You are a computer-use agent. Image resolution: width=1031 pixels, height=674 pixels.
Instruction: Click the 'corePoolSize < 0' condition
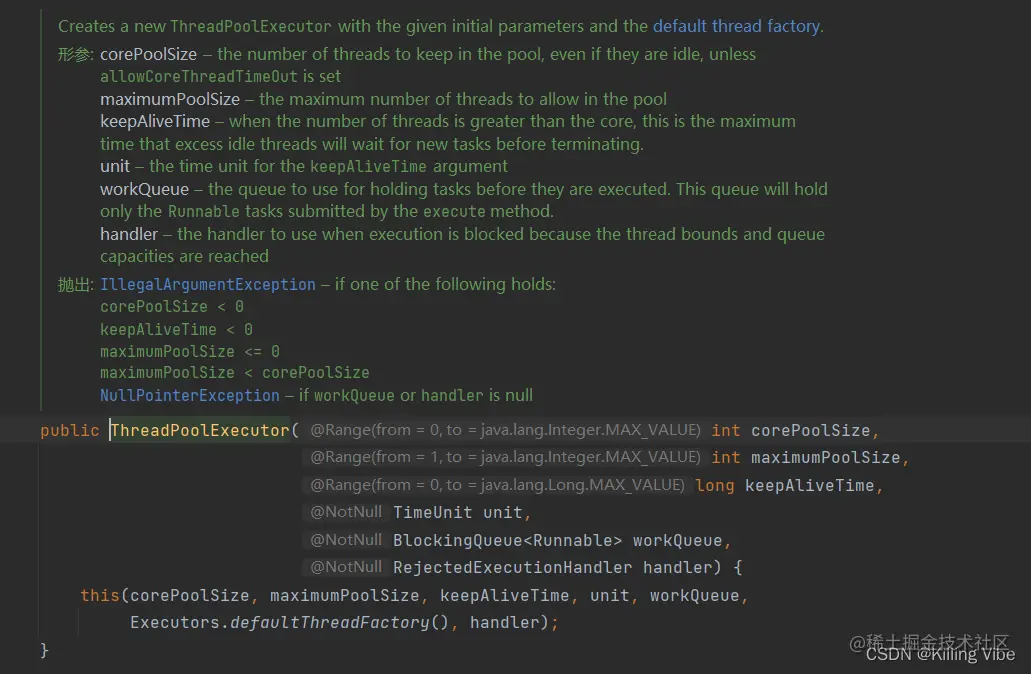172,306
